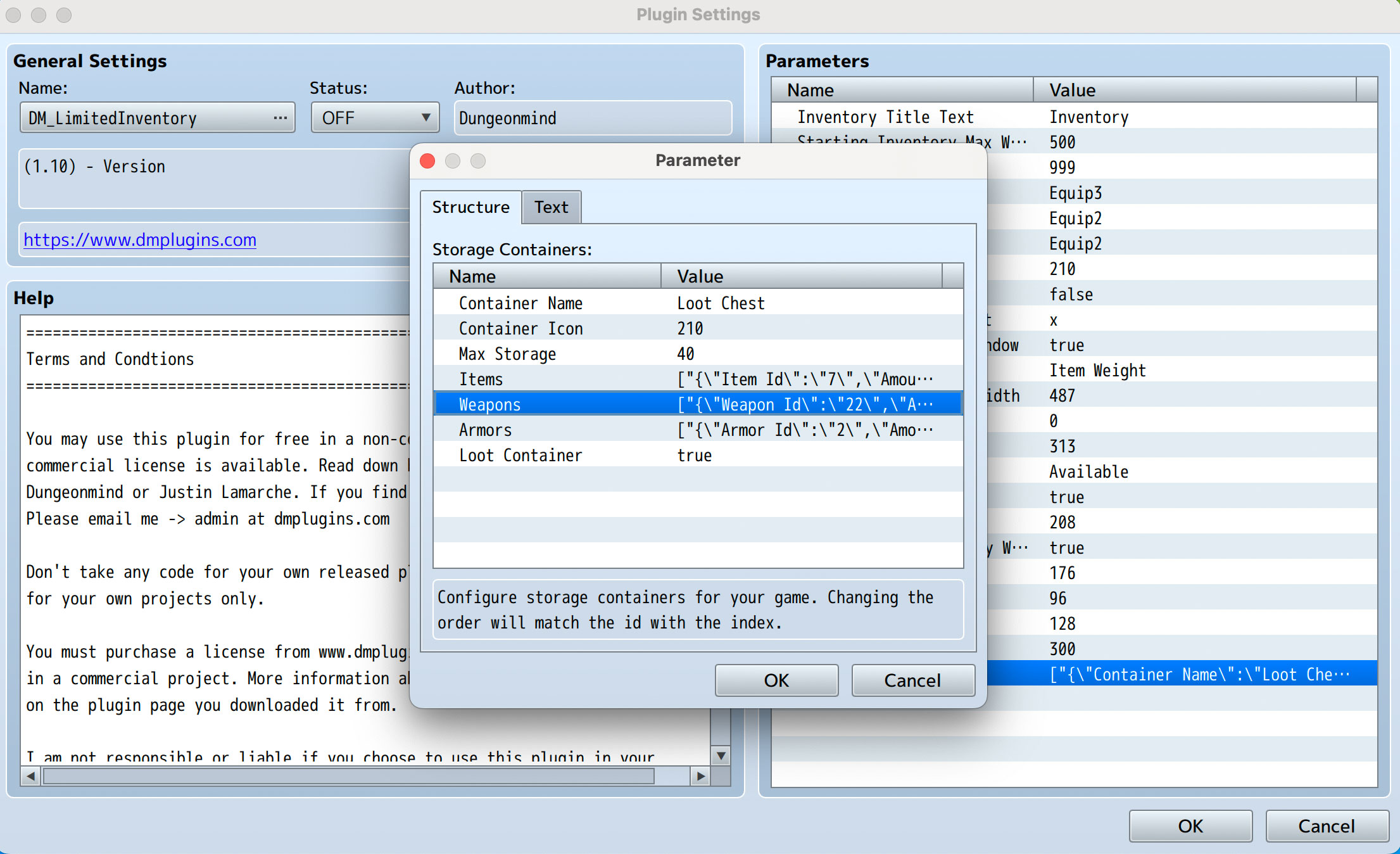Screen dimensions: 1400x854
Task: Open the dmplugins.com website link
Action: coord(140,239)
